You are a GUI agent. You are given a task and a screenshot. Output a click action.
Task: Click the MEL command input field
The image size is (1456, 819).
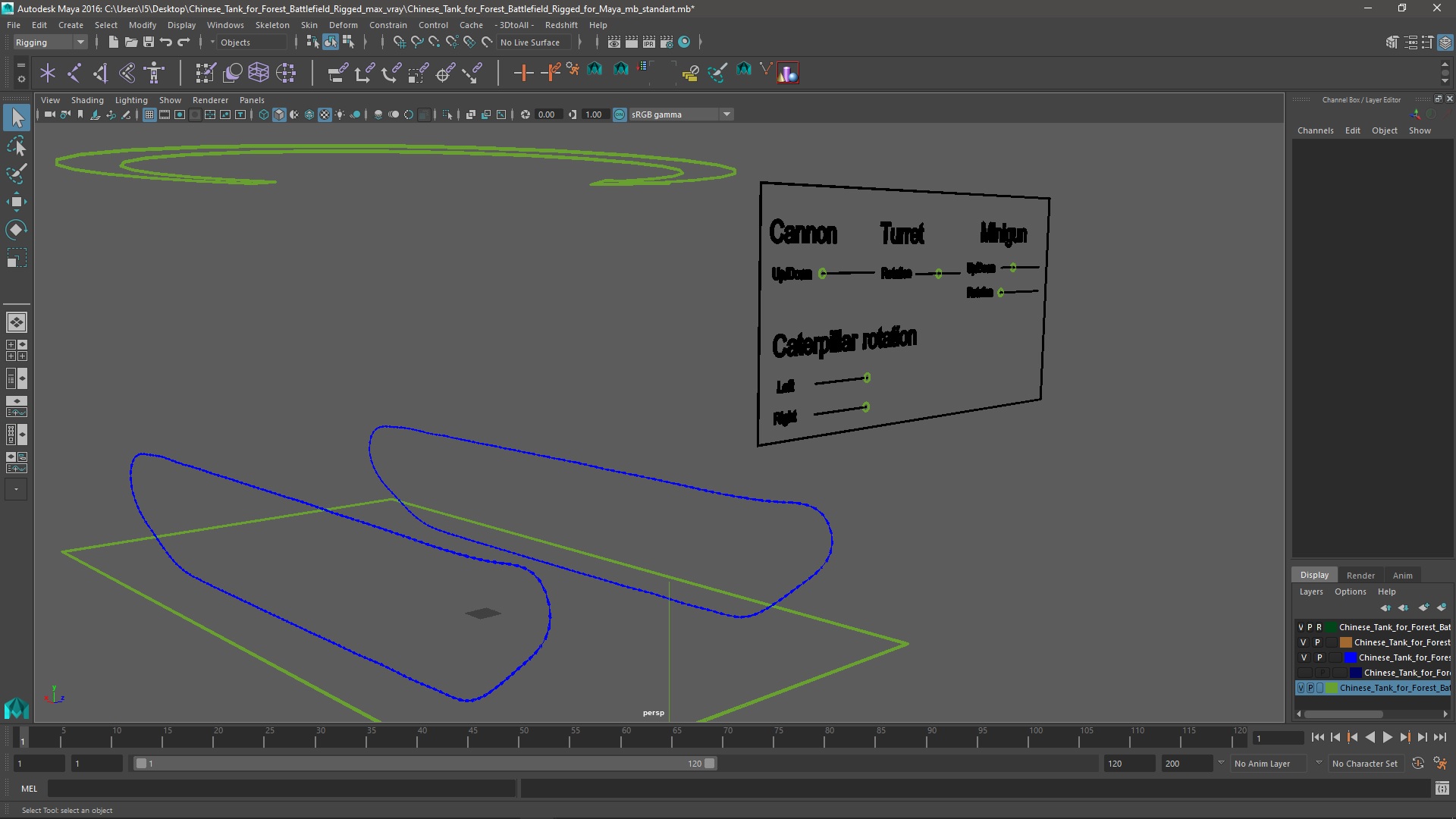pyautogui.click(x=281, y=789)
